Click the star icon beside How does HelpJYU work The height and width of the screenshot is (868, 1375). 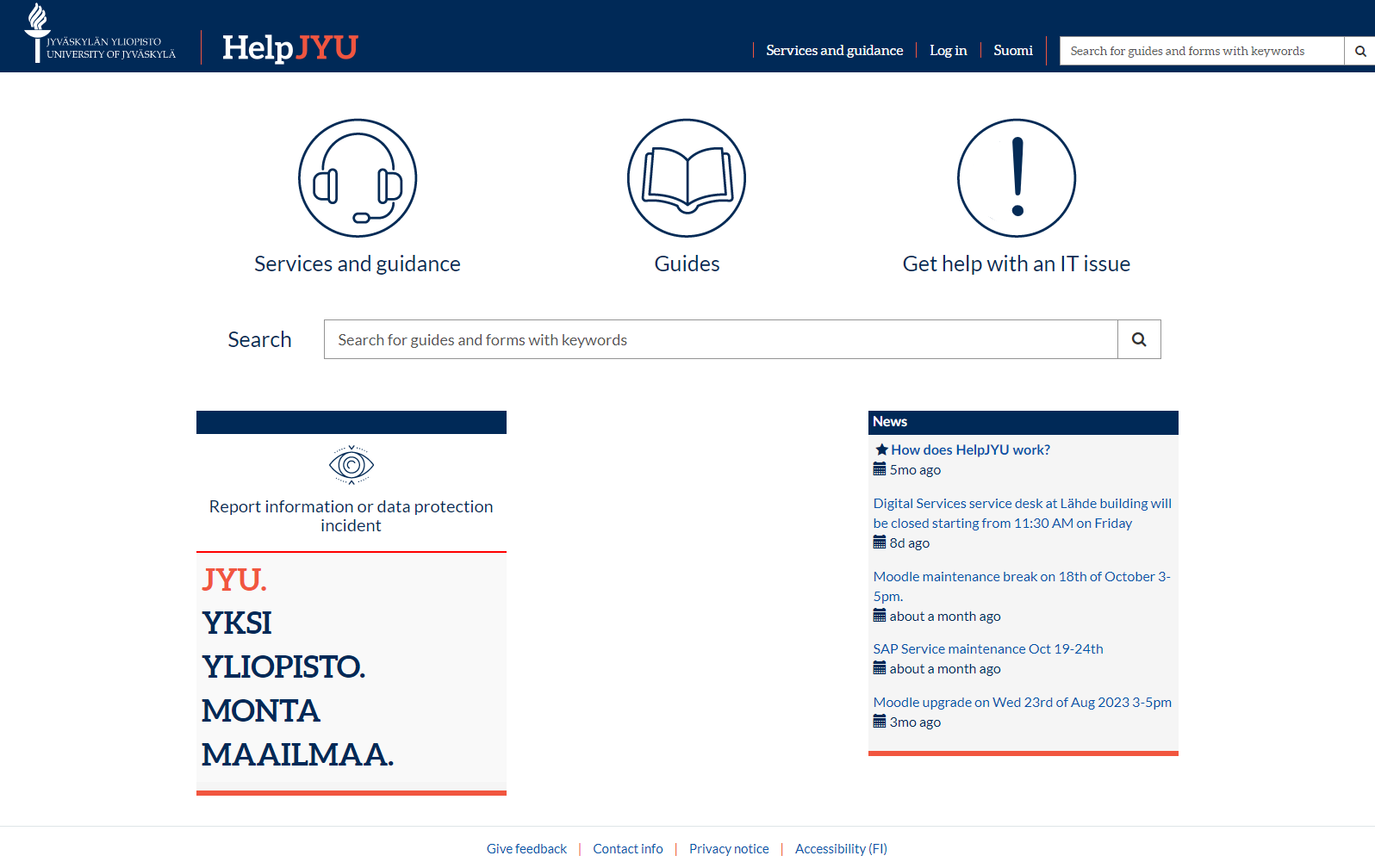click(881, 449)
